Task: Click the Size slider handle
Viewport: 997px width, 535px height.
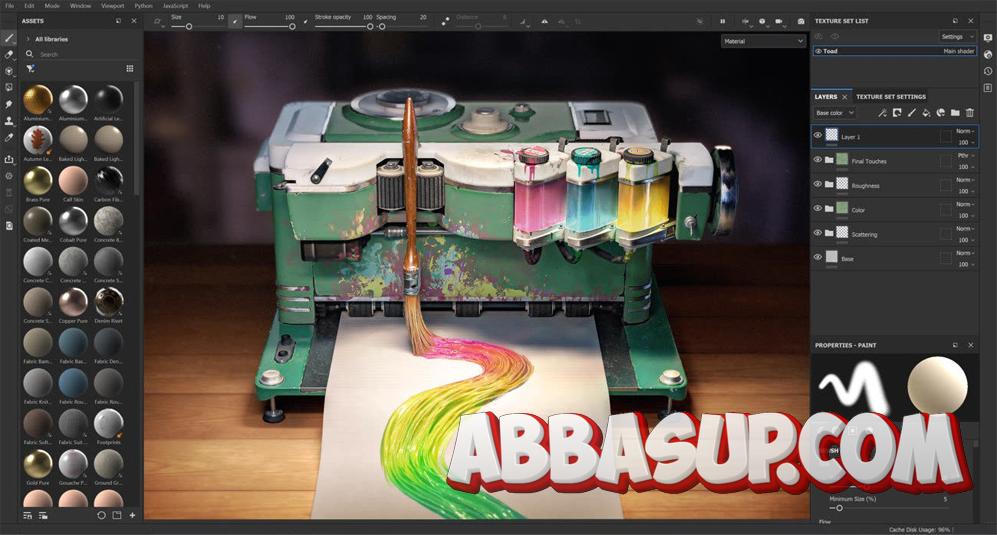Action: click(x=189, y=27)
